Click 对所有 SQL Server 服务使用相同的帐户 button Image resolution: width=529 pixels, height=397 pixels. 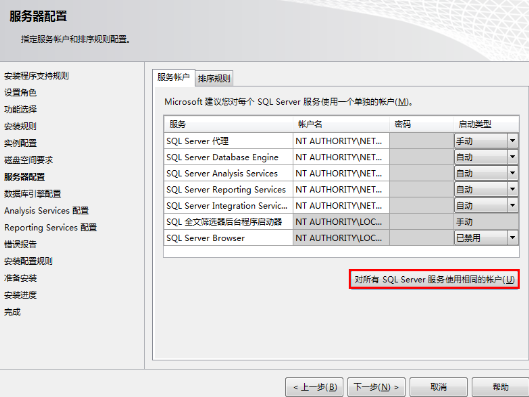tap(434, 279)
